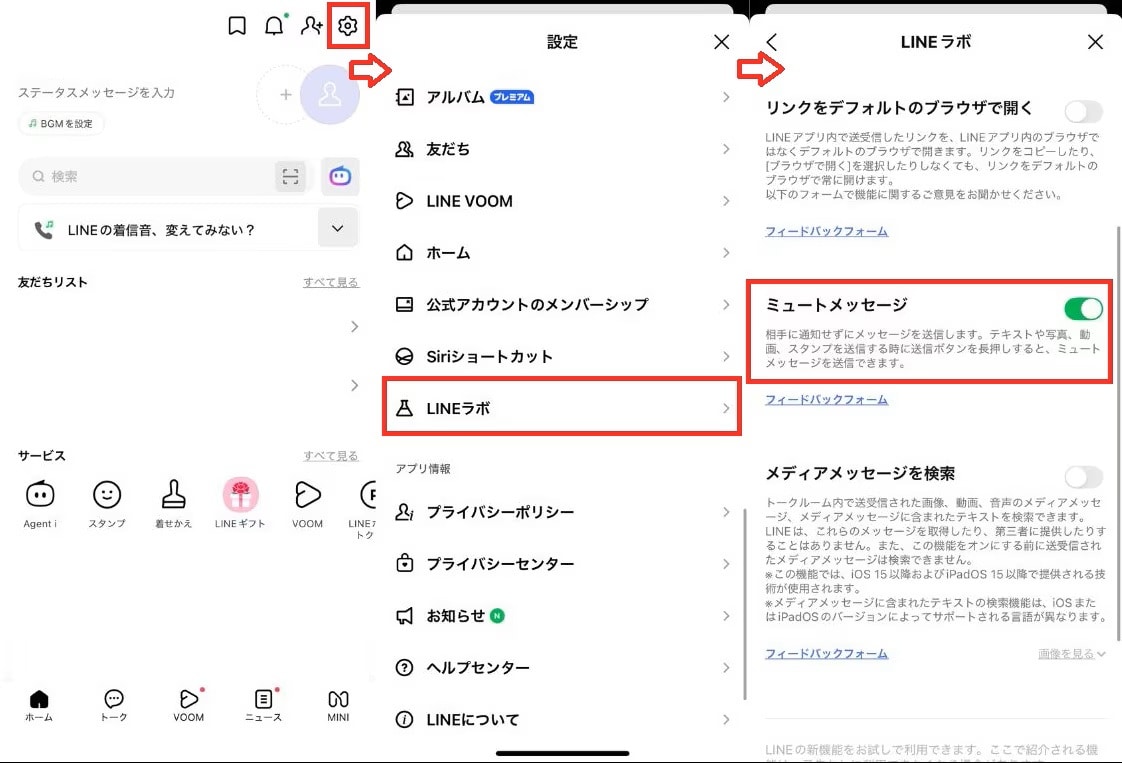Open LINEについて row
Screen dimensions: 1122x763
tap(562, 719)
